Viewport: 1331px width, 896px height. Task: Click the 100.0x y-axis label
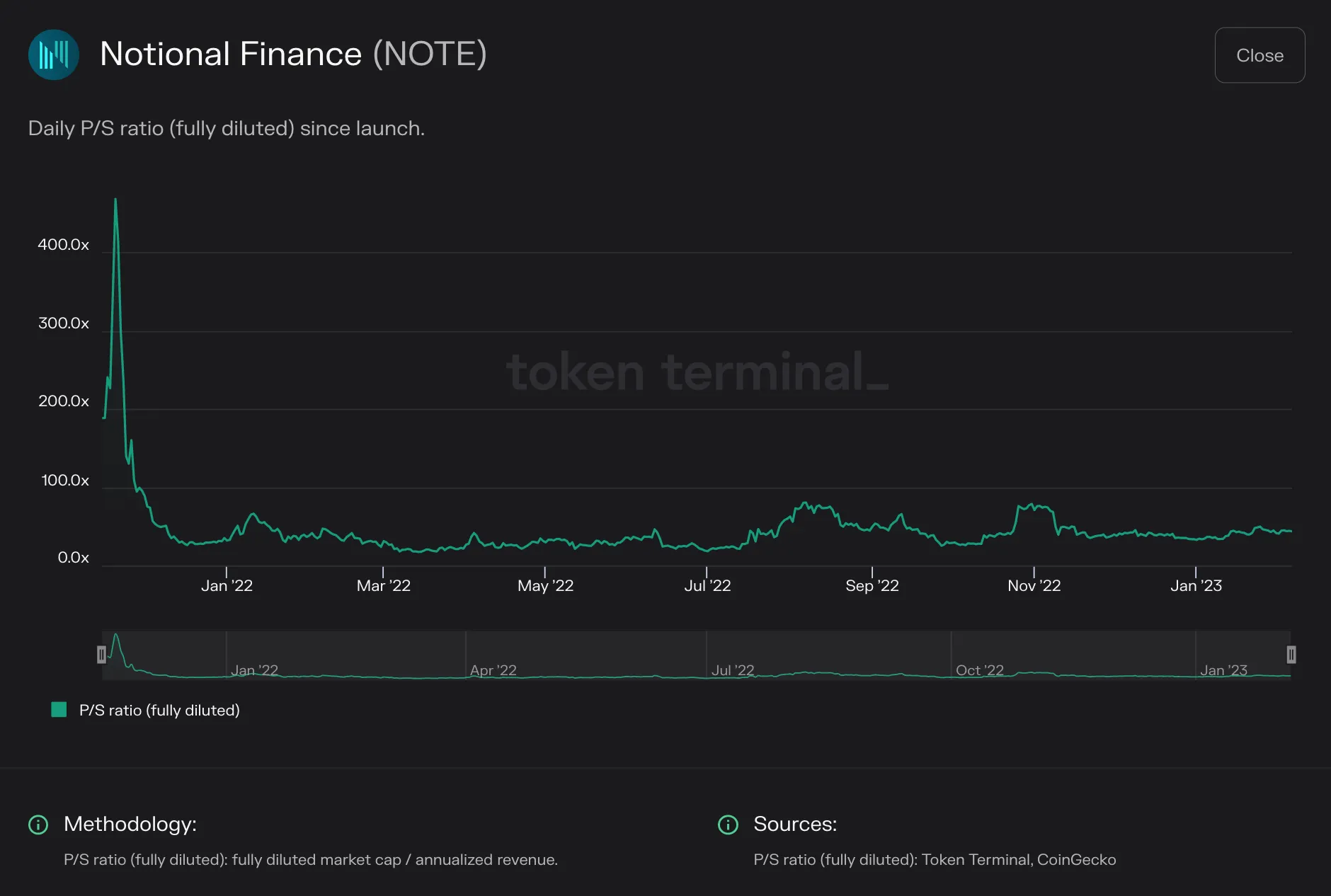pos(65,481)
